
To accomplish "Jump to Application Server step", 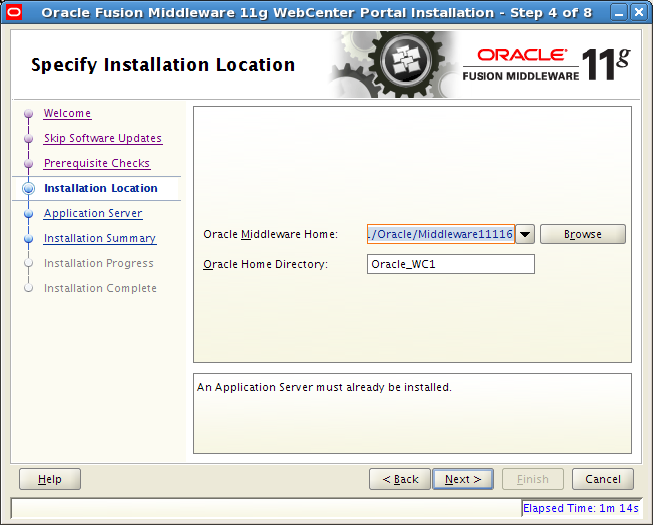I will (x=93, y=213).
